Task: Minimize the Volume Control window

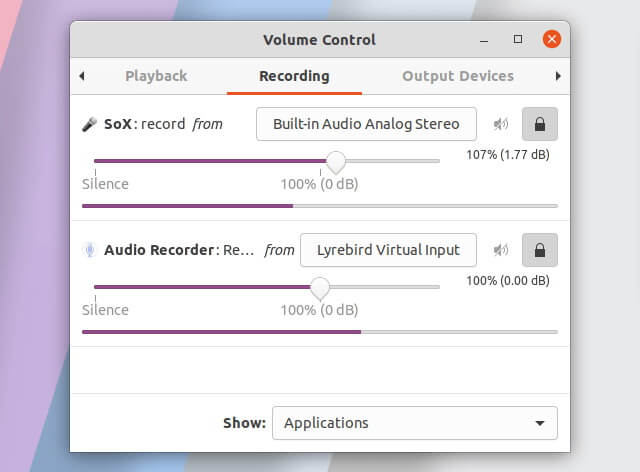Action: click(x=484, y=40)
